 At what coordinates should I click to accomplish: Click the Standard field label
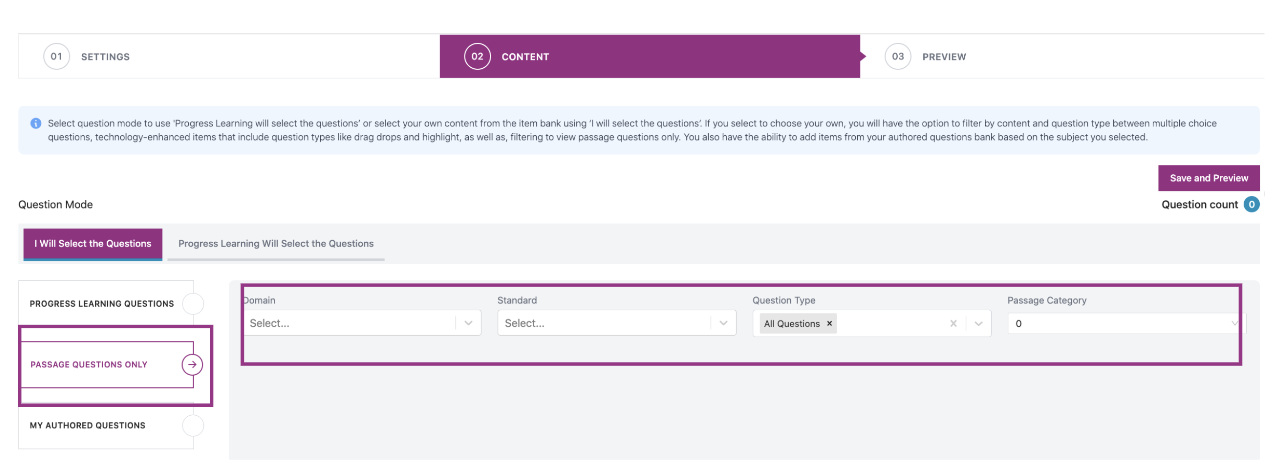pos(517,300)
